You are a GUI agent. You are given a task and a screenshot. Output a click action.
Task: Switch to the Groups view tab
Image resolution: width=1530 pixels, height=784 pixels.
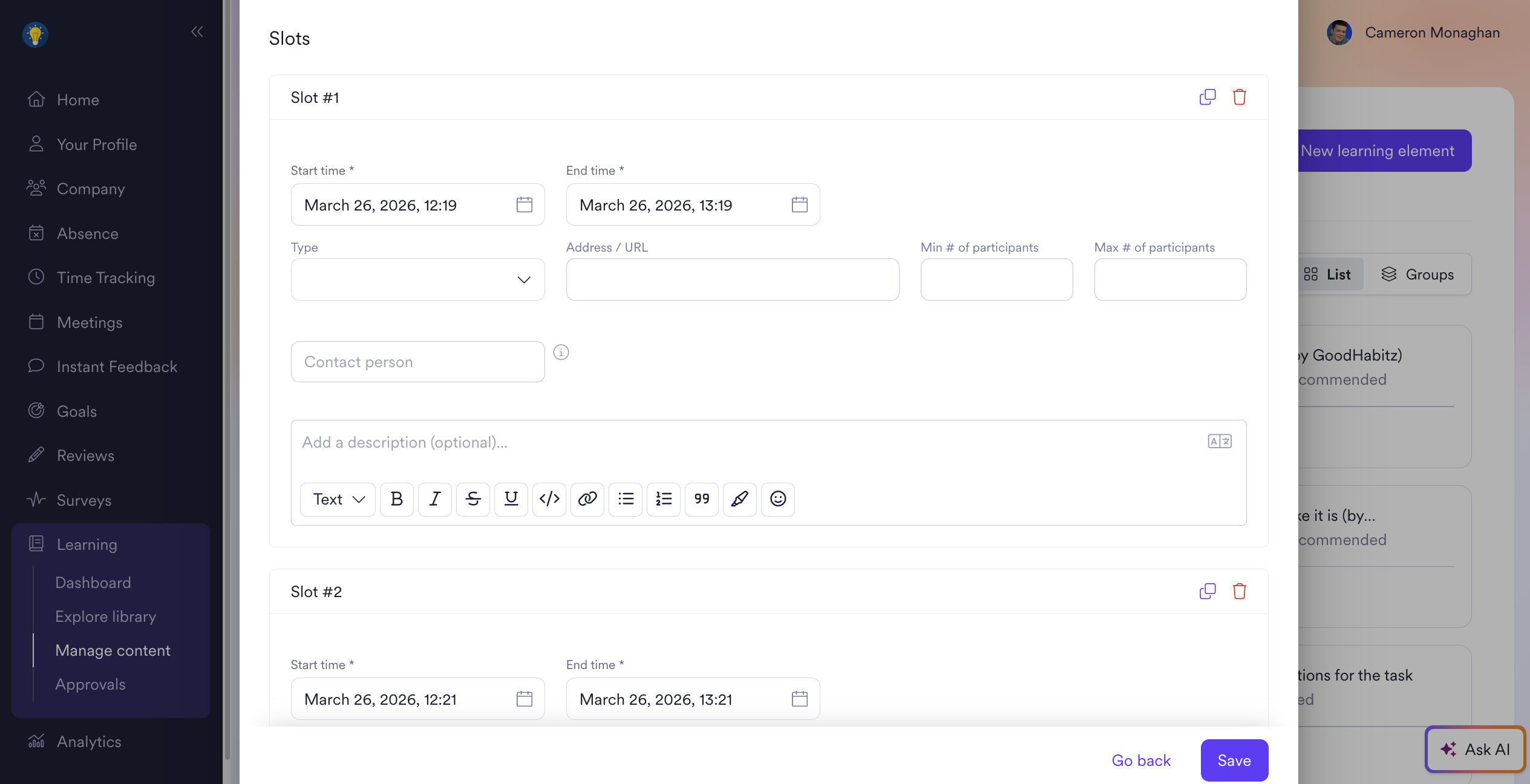1417,275
